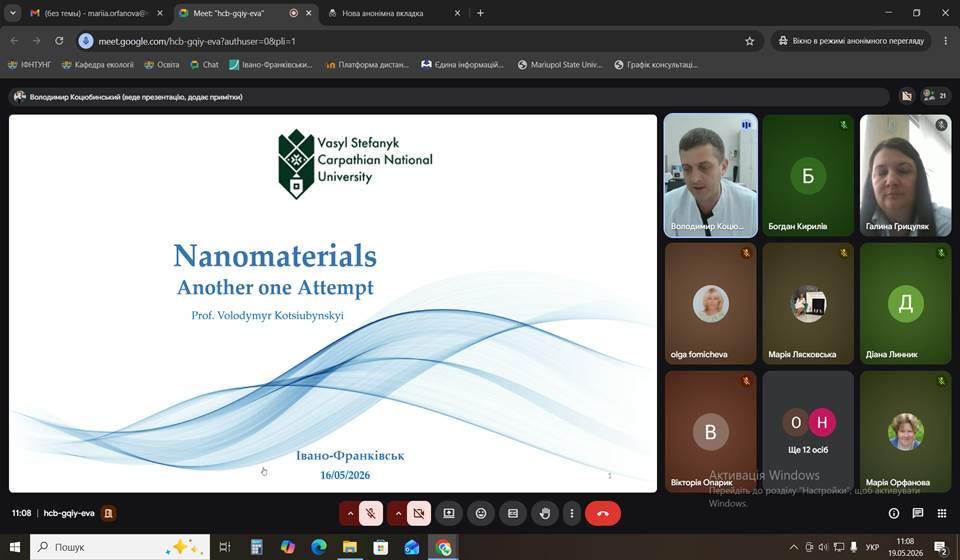The width and height of the screenshot is (960, 560).
Task: Show hidden system tray icons chevron
Action: point(794,547)
